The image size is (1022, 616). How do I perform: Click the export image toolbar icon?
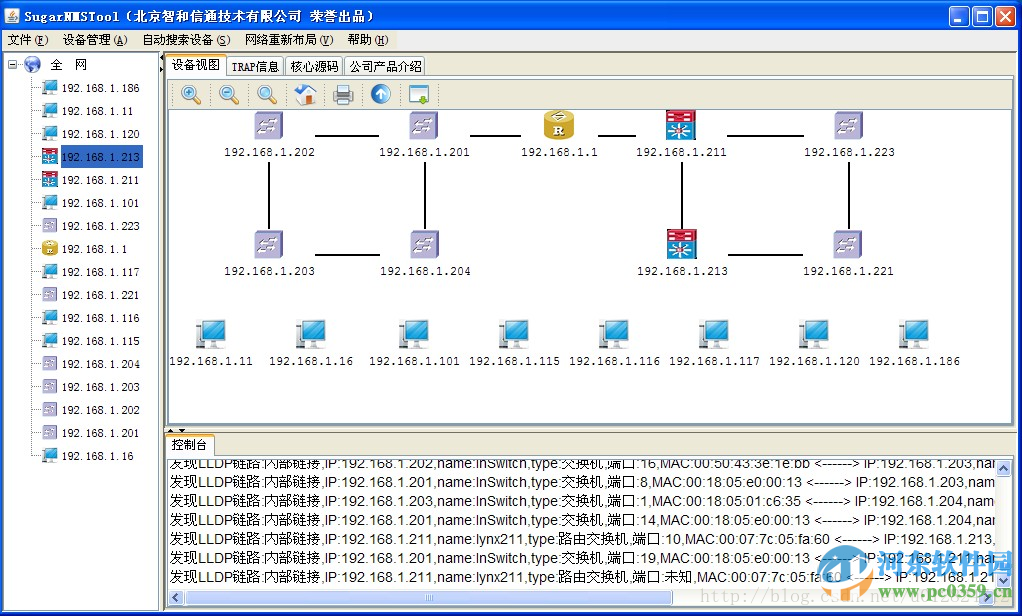tap(418, 94)
